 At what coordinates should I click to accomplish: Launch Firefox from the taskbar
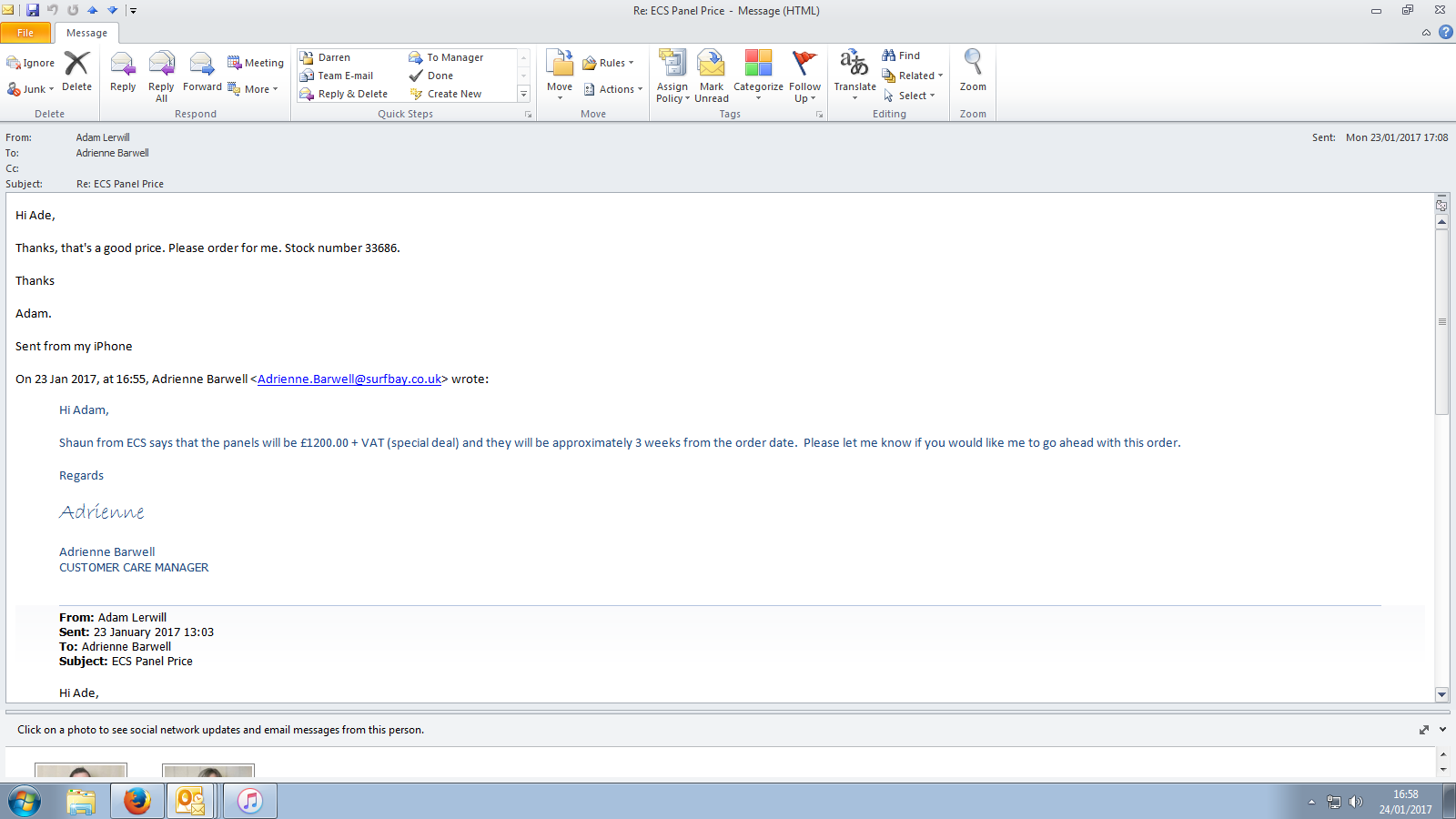pyautogui.click(x=136, y=801)
